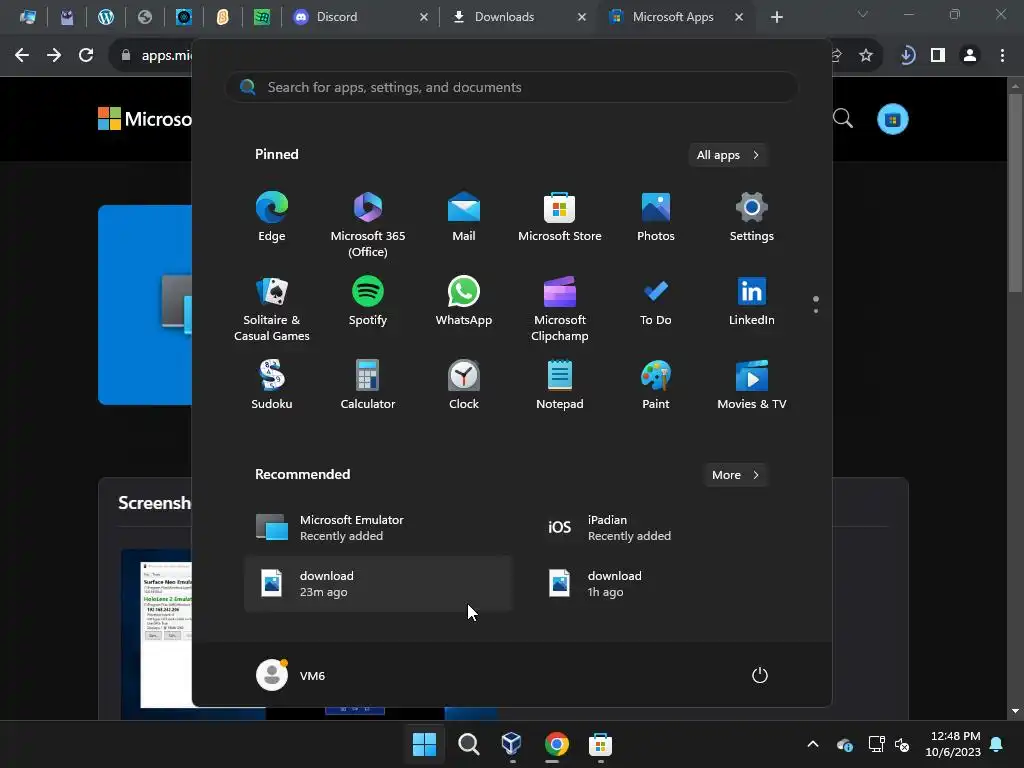The width and height of the screenshot is (1024, 768).
Task: Go to next page of pinned apps
Action: tap(816, 311)
